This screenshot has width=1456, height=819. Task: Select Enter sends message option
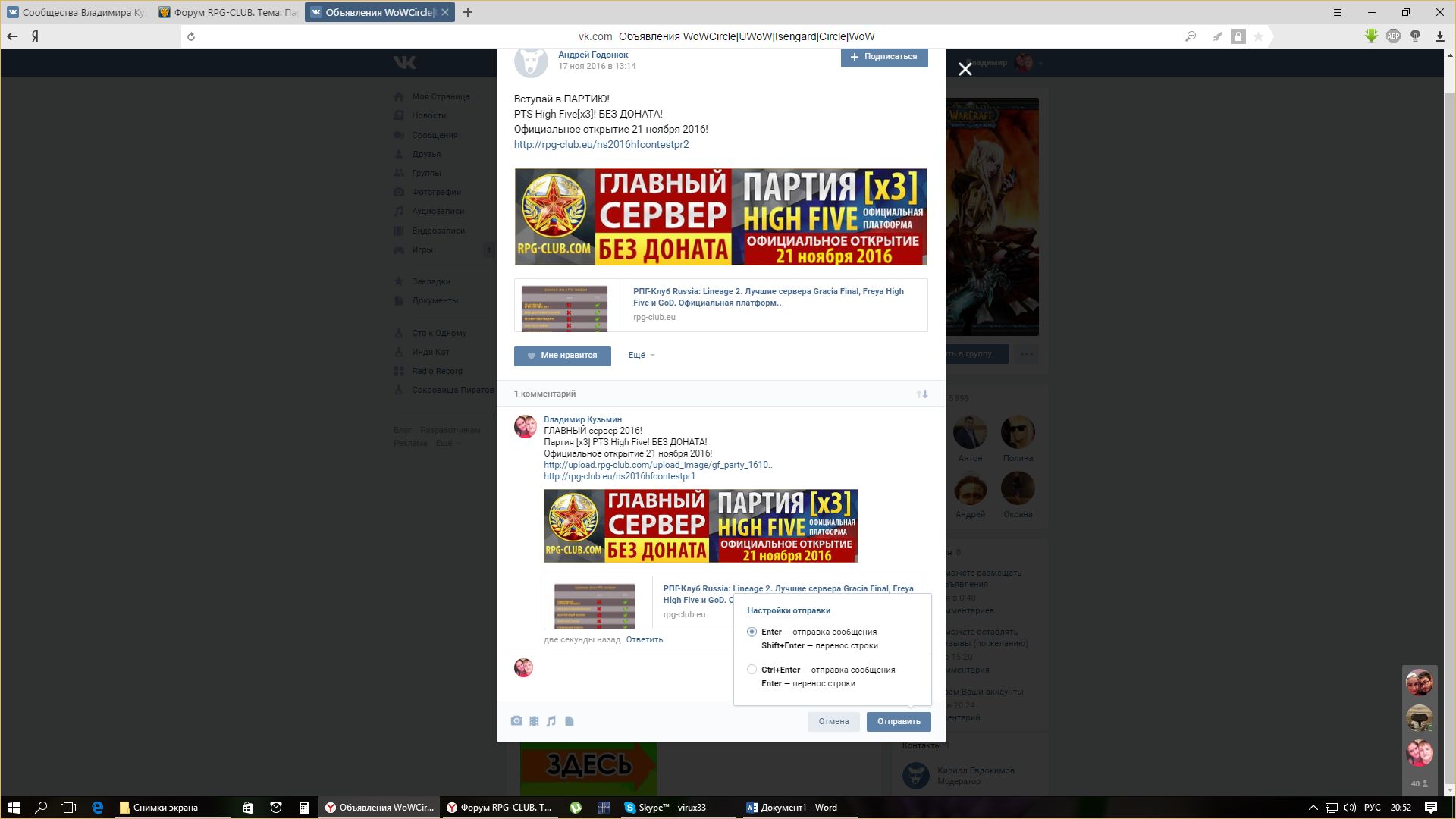pyautogui.click(x=752, y=632)
